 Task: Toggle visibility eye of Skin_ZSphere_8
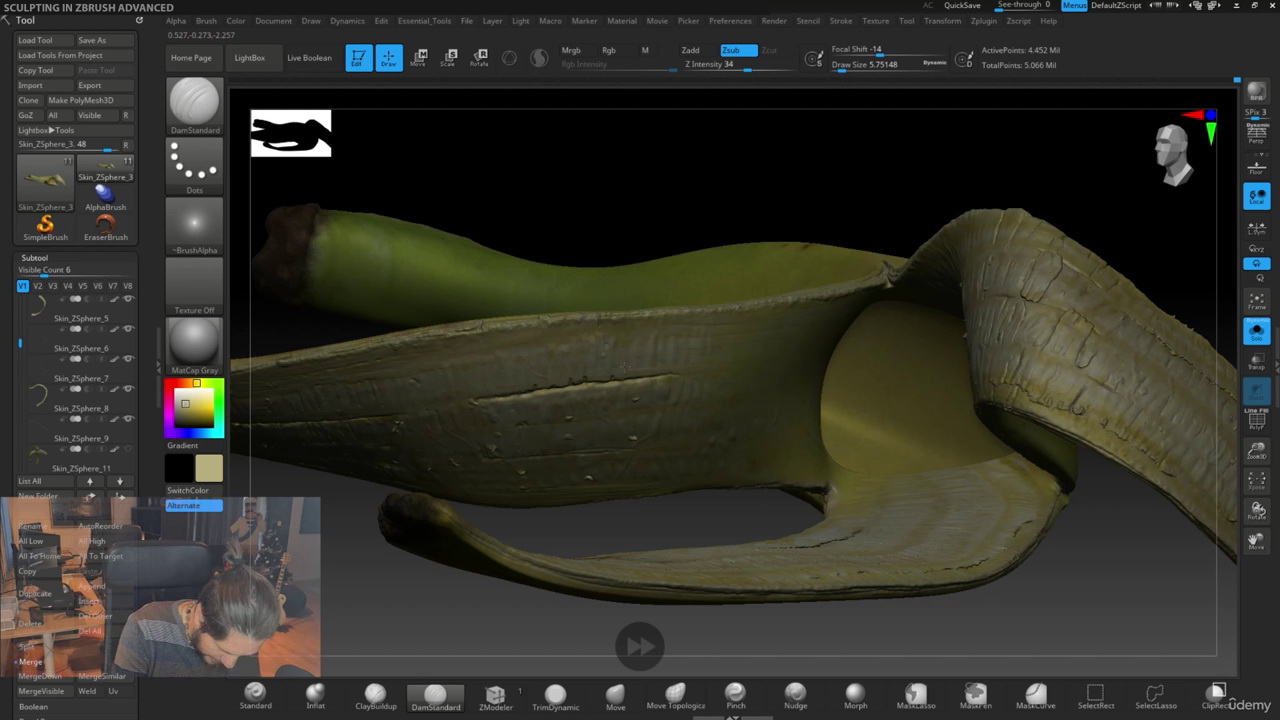[128, 389]
